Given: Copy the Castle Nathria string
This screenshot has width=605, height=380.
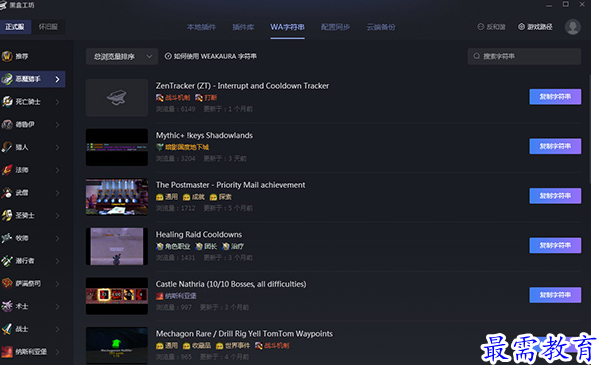Looking at the screenshot, I should click(x=555, y=295).
